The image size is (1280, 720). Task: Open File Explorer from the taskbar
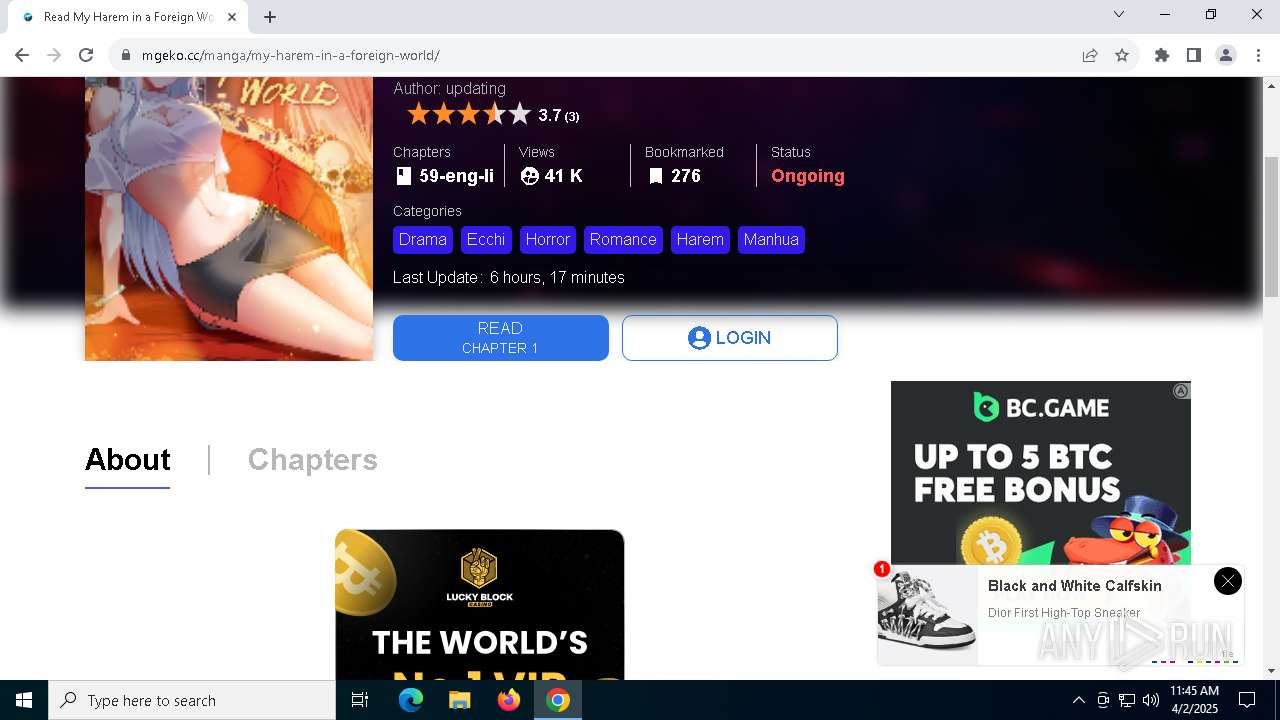coord(459,700)
